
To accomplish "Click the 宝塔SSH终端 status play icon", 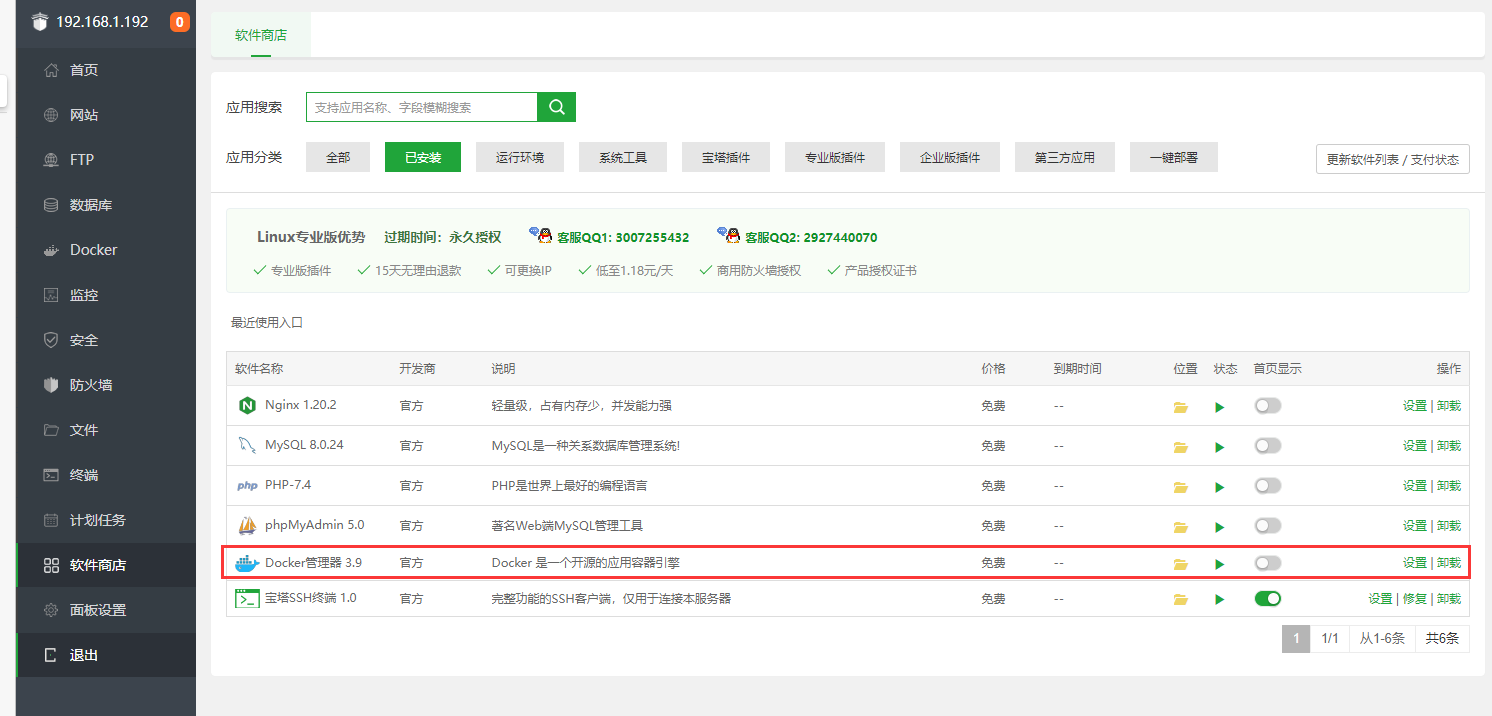I will coord(1219,599).
